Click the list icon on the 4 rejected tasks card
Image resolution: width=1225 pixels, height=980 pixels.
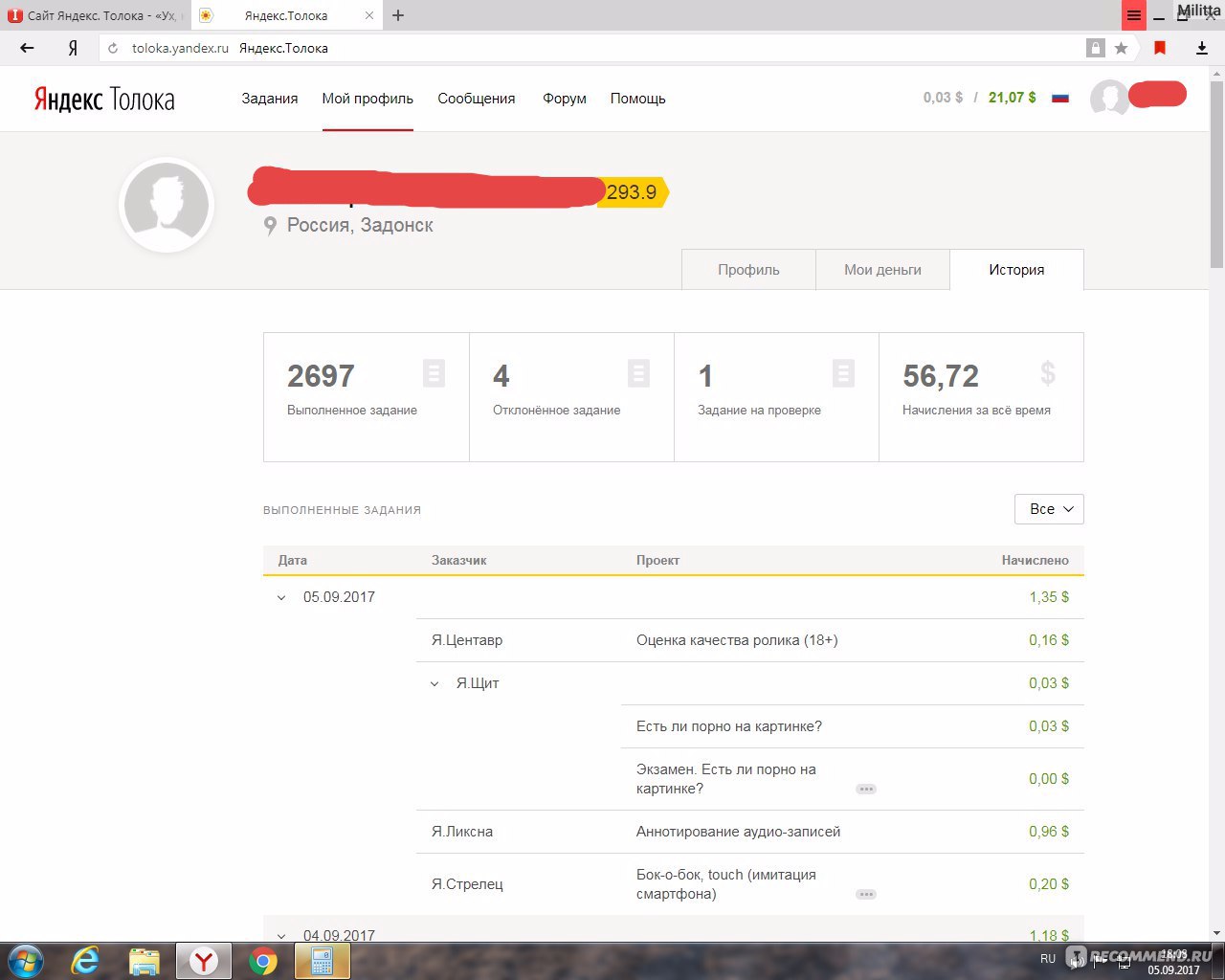tap(638, 372)
